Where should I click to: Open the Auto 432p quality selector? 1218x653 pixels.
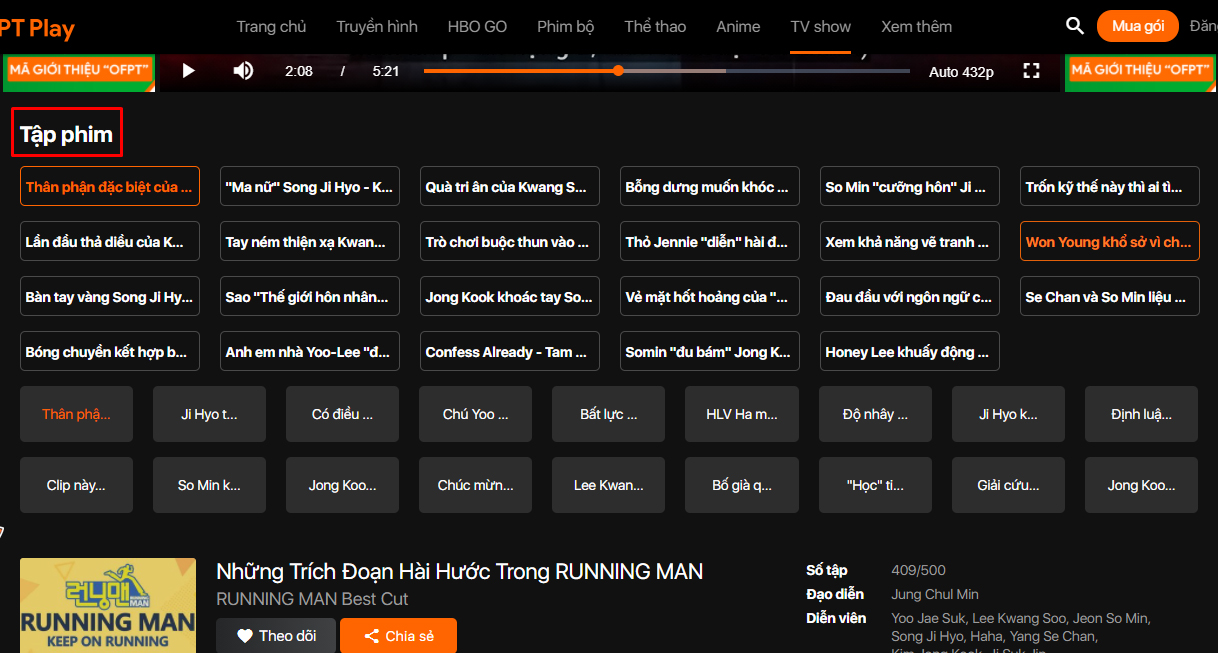click(961, 72)
